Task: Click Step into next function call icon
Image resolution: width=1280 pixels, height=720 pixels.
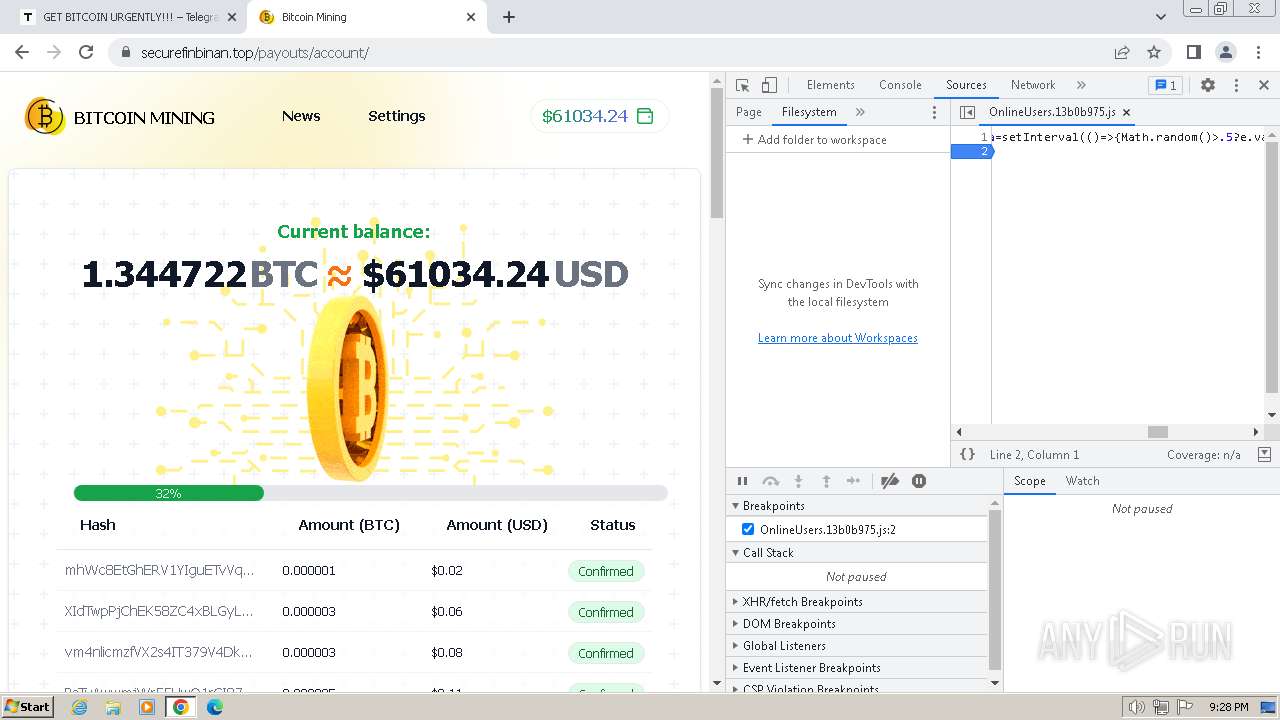Action: point(798,481)
